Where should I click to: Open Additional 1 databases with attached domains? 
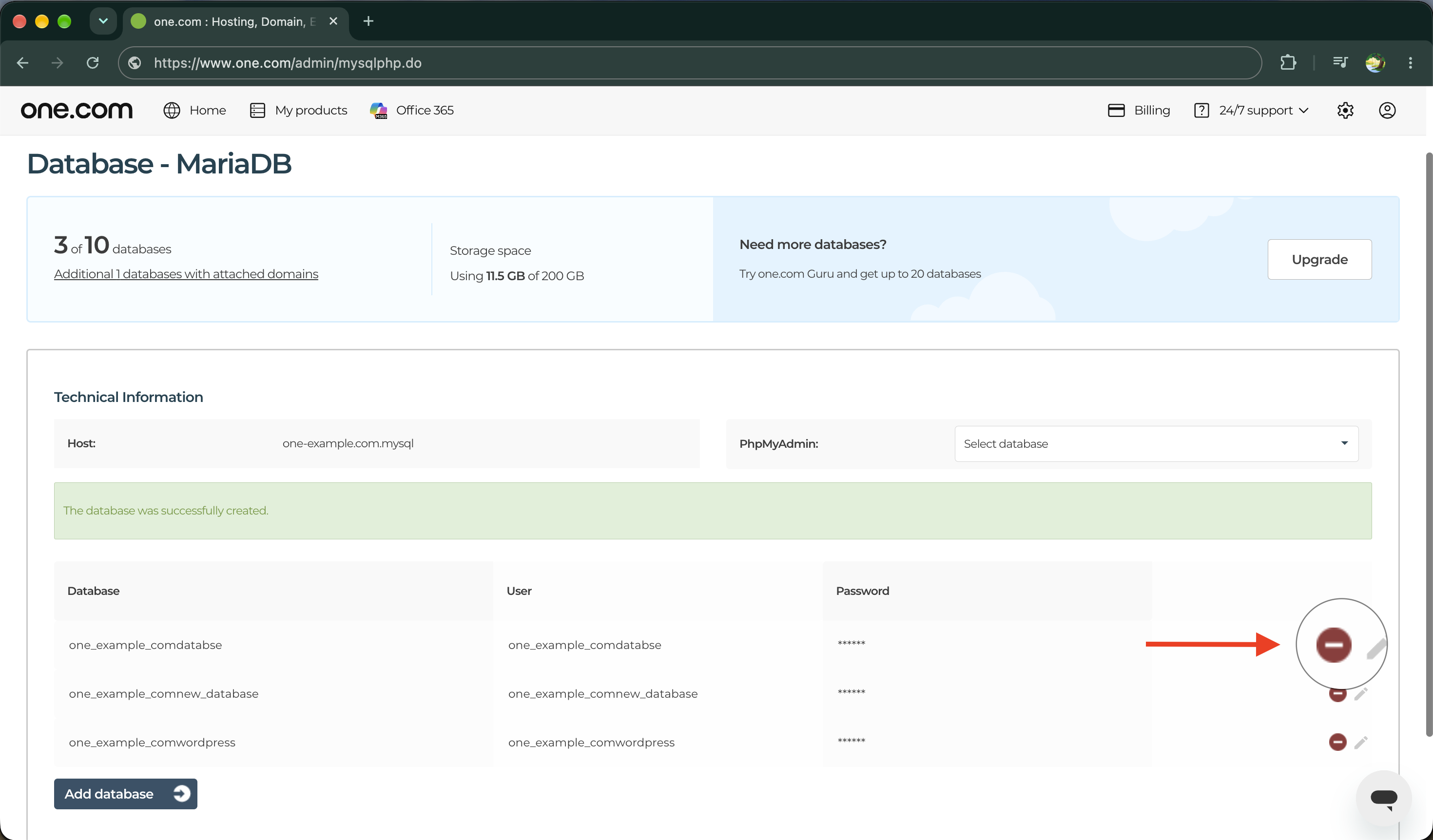pos(186,274)
